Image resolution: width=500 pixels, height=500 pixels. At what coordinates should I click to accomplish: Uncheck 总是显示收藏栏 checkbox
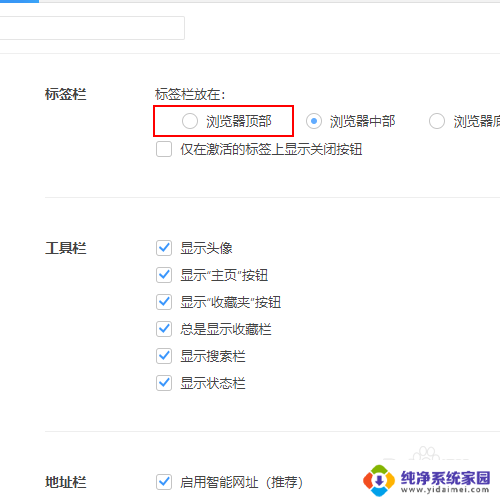click(164, 329)
